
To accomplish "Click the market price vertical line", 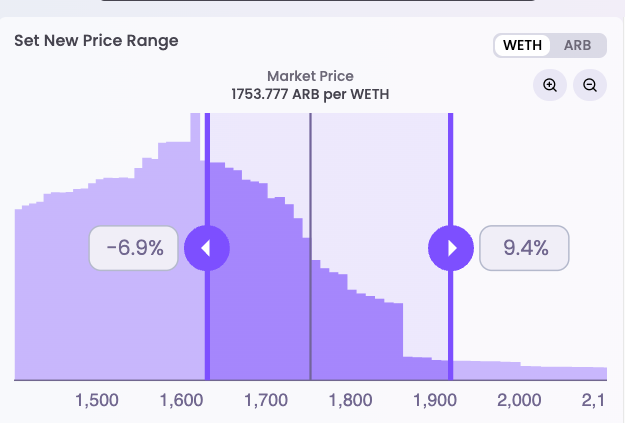I will pyautogui.click(x=310, y=300).
